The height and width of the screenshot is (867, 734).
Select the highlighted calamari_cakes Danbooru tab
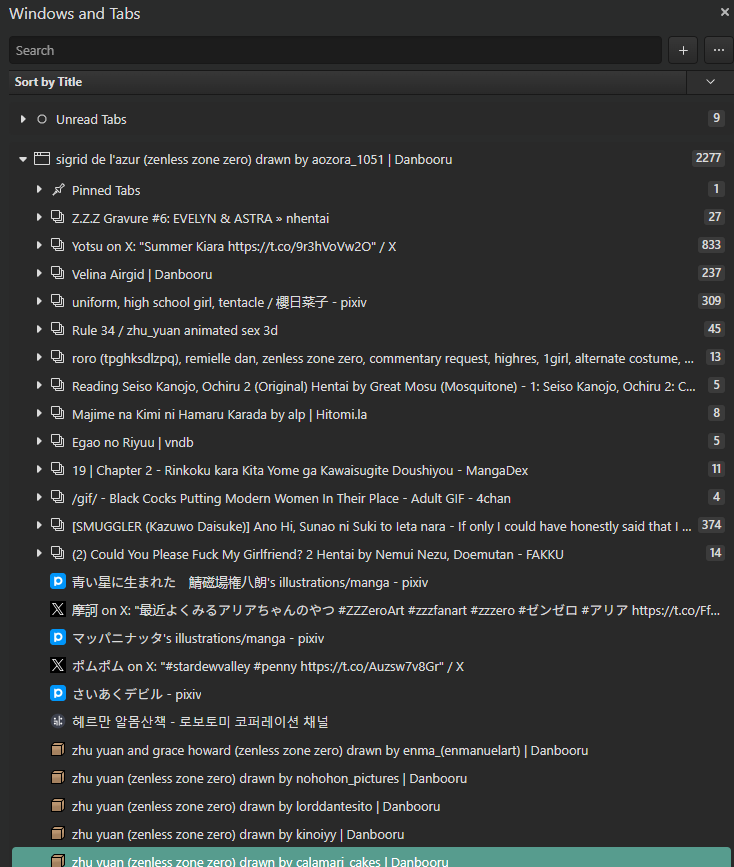pyautogui.click(x=371, y=858)
